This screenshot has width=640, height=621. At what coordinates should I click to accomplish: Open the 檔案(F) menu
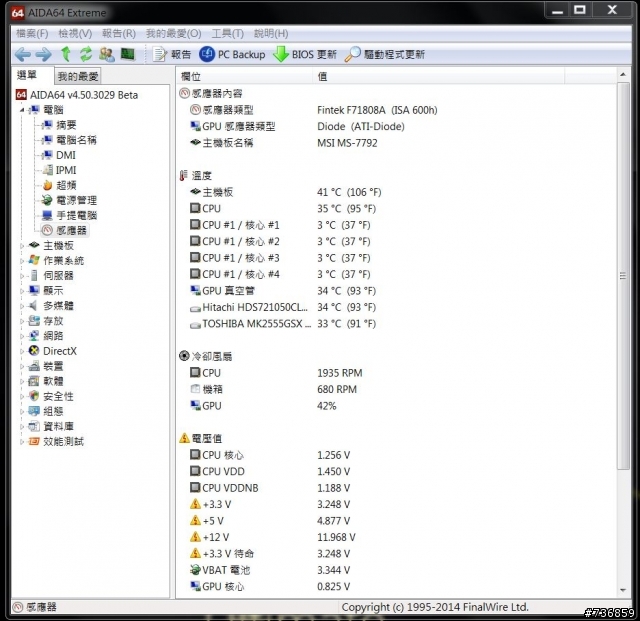32,33
